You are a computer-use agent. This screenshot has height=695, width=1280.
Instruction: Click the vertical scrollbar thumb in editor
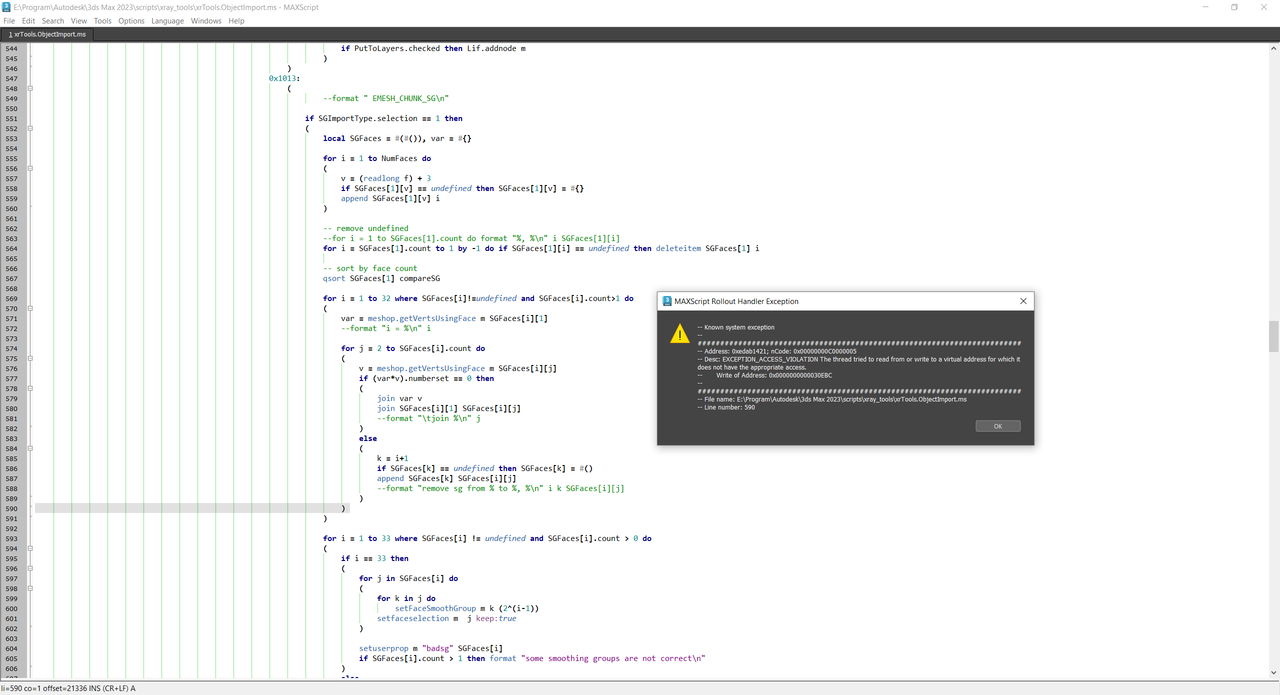click(1273, 337)
